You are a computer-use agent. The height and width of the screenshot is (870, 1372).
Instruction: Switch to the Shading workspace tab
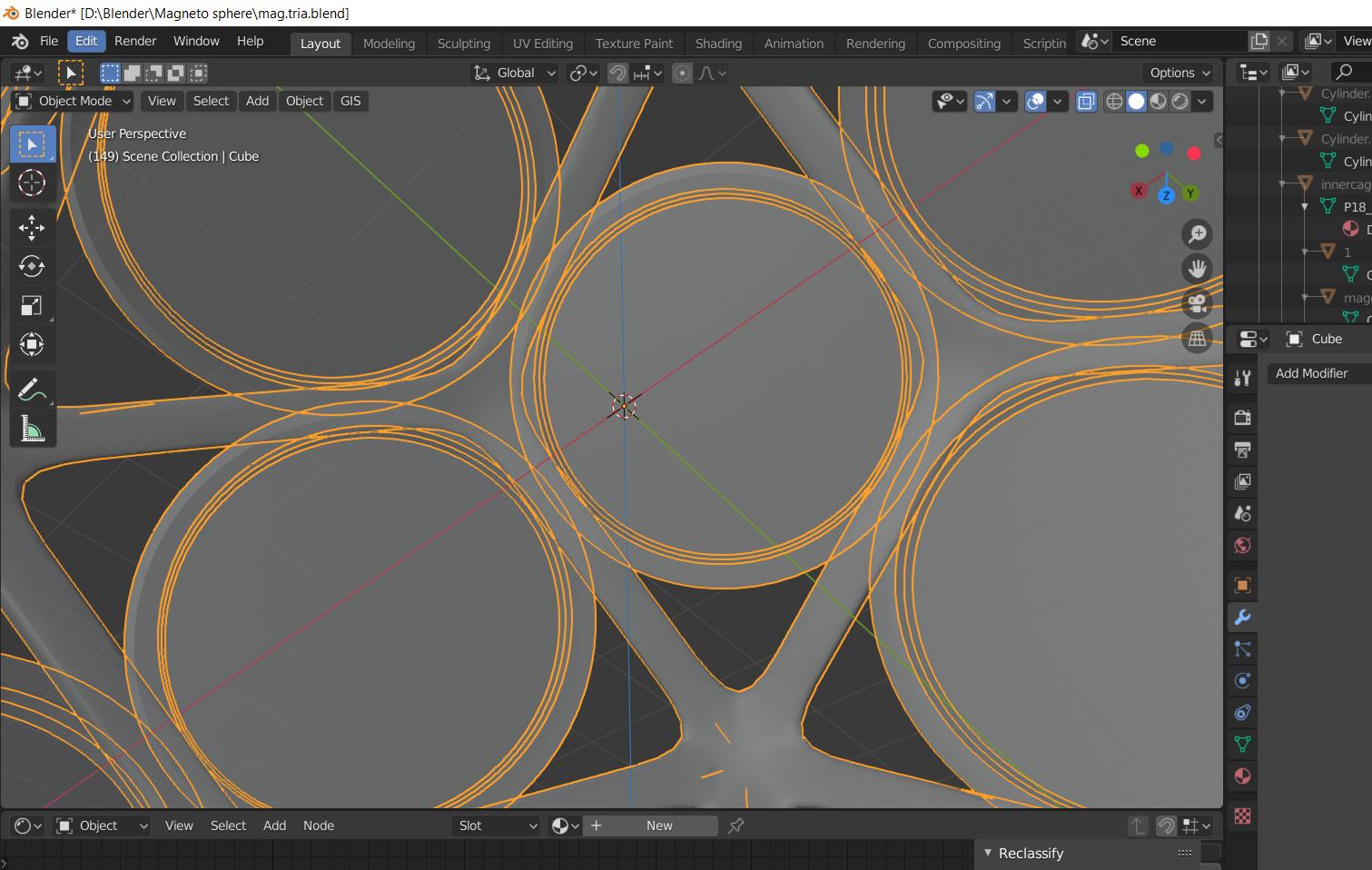point(718,43)
